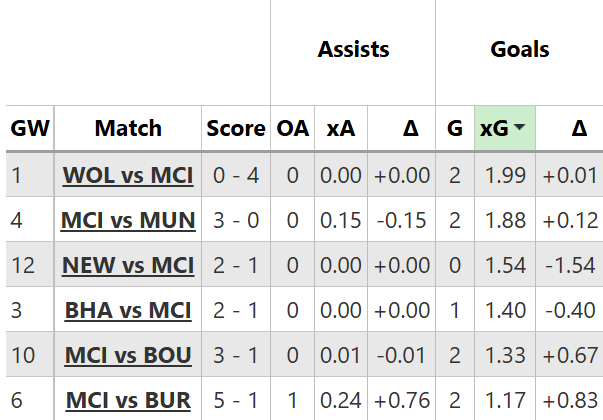Image resolution: width=603 pixels, height=420 pixels.
Task: Sort by the G goals column header
Action: 455,128
